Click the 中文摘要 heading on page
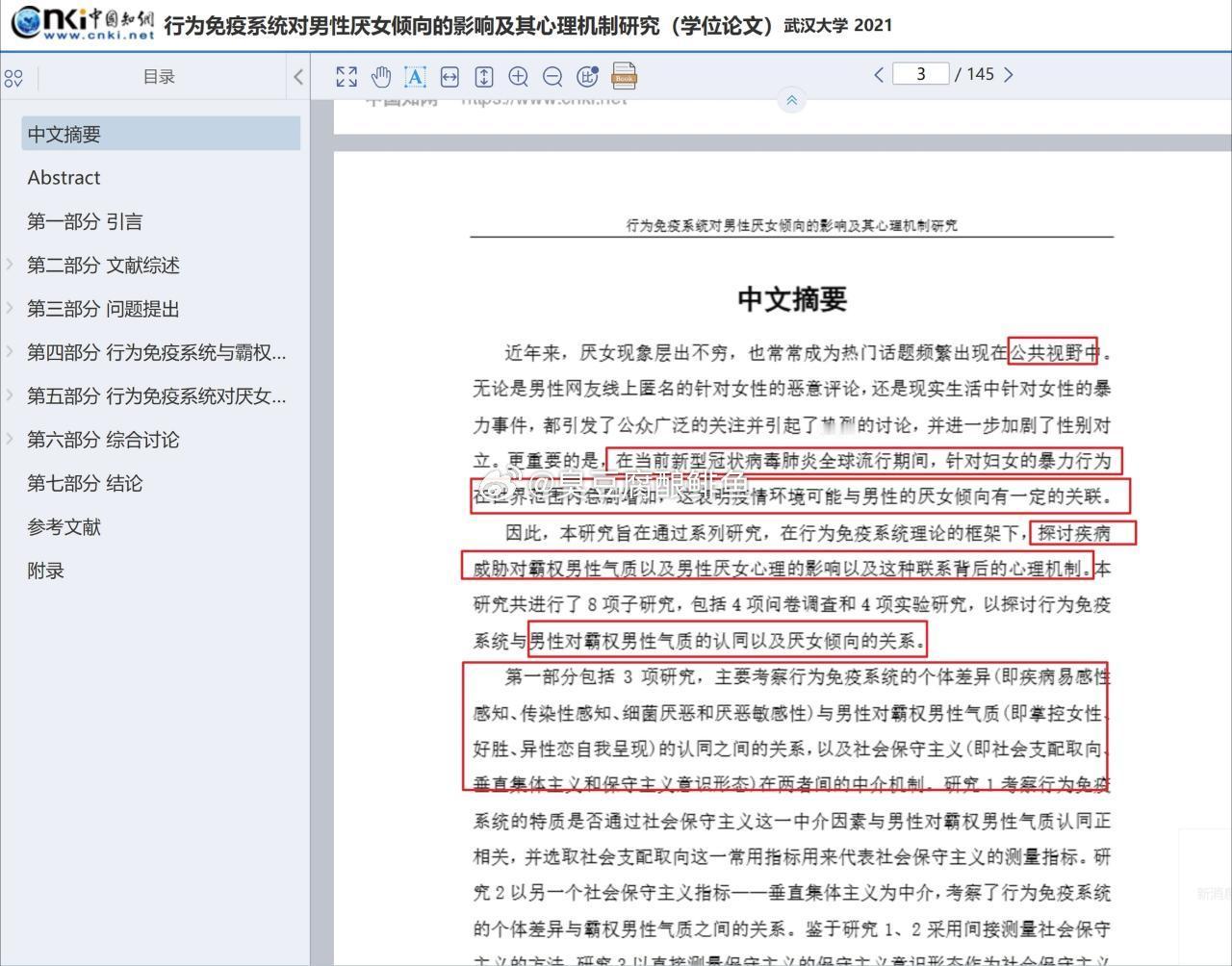The height and width of the screenshot is (966, 1232). coord(792,298)
